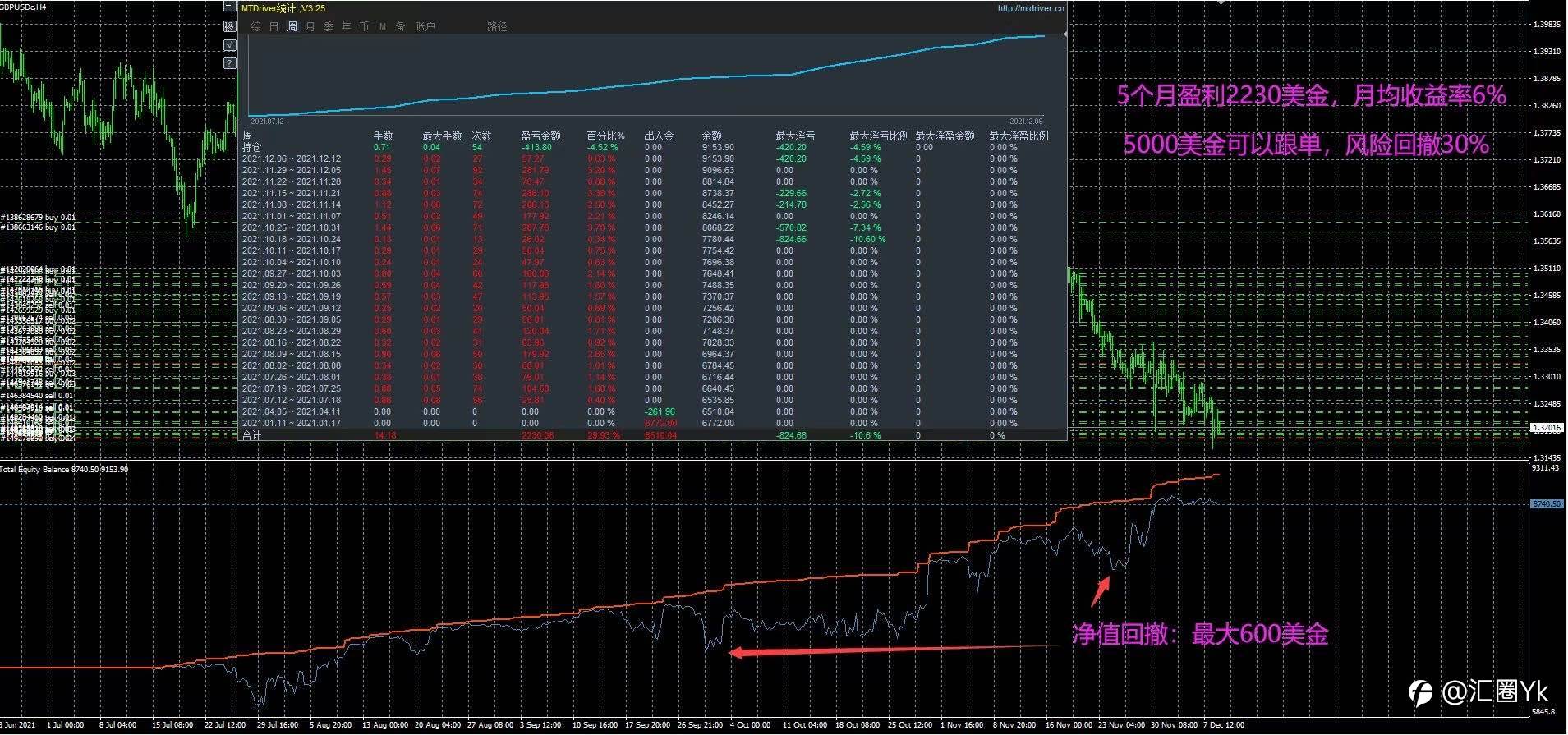Switch to the 月 monthly tab

click(310, 26)
